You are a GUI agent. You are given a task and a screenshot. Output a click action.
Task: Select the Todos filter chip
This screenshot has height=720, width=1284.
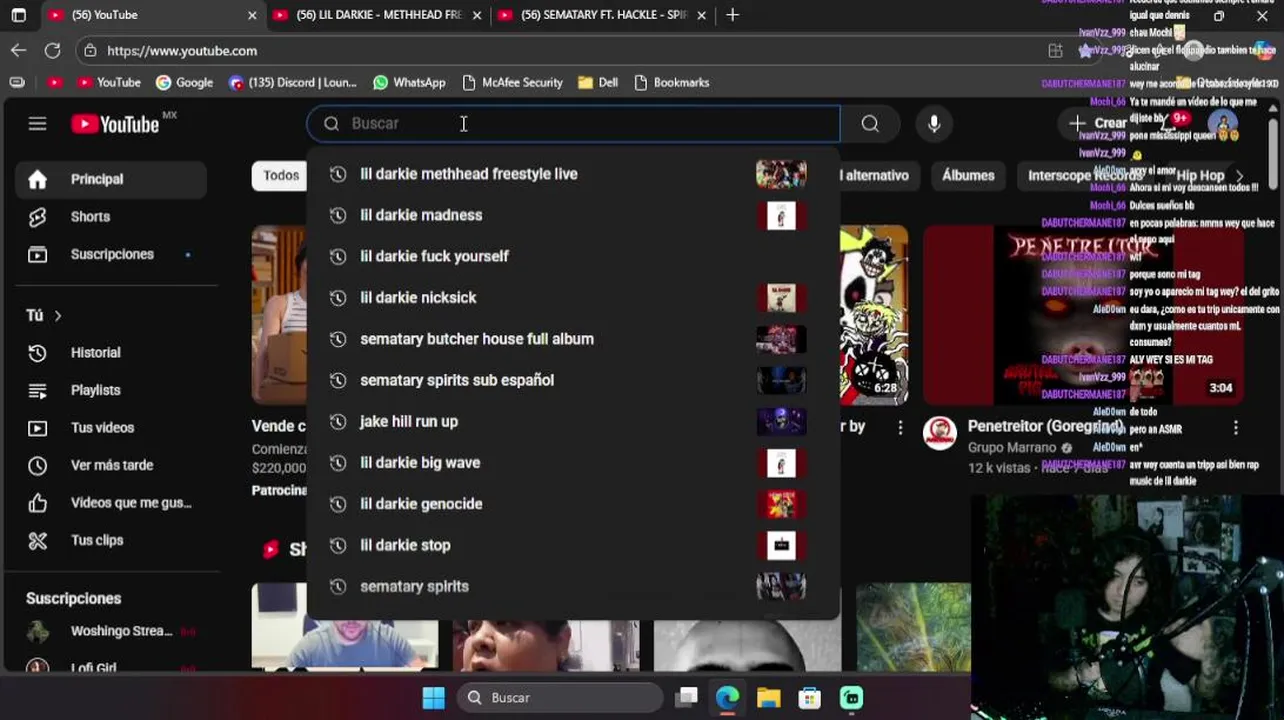coord(281,175)
